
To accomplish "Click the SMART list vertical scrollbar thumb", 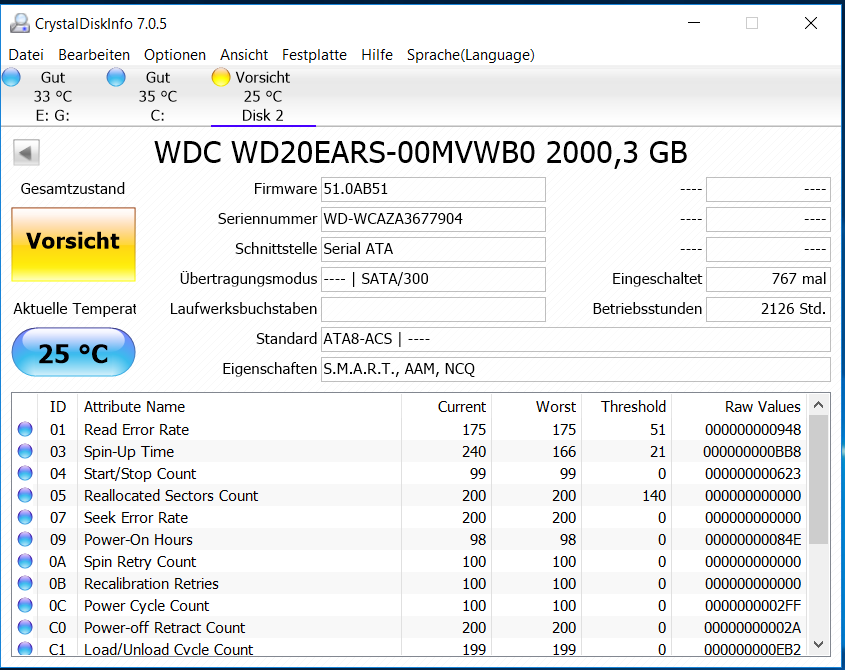I will pyautogui.click(x=819, y=480).
